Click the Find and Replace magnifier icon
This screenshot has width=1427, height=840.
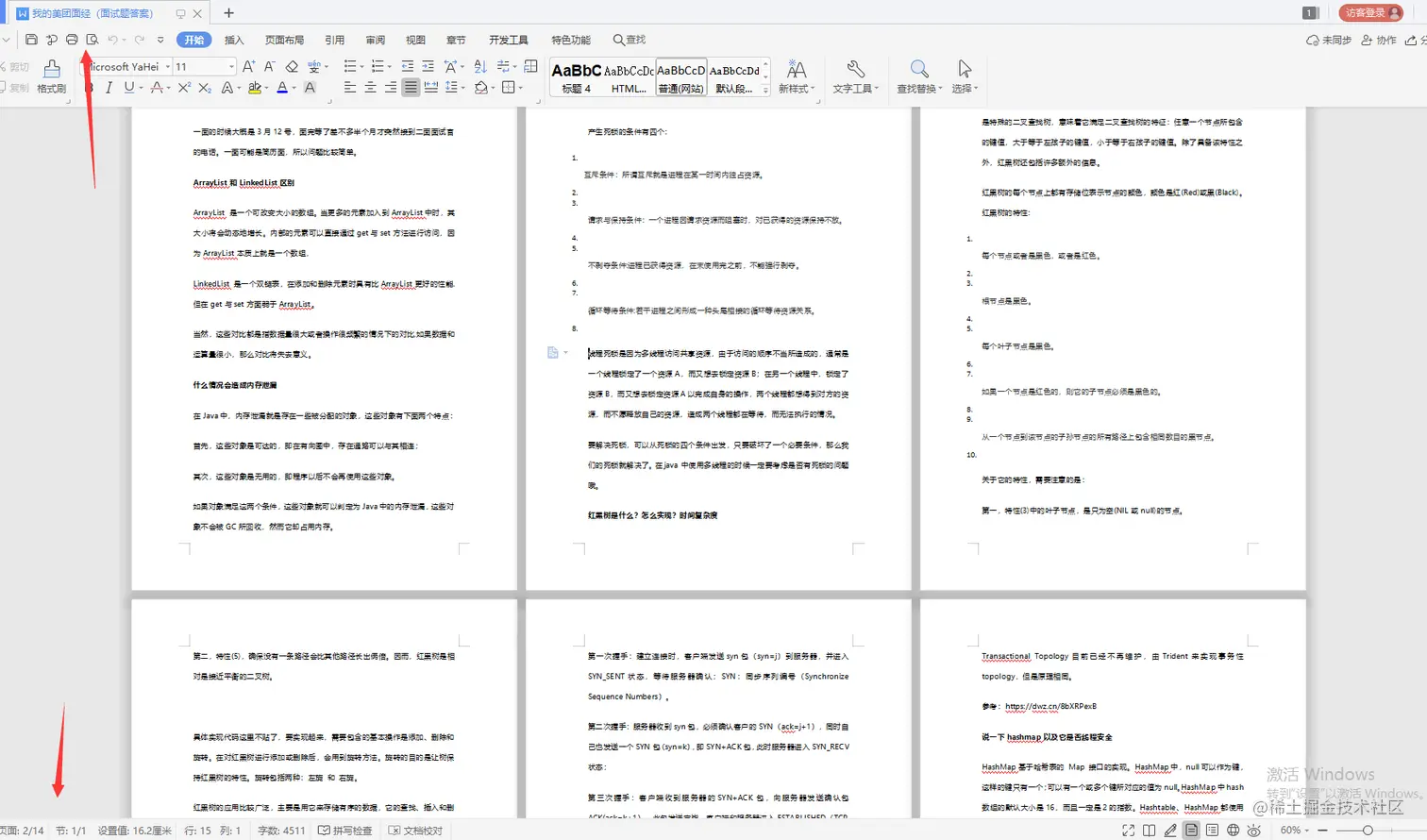click(x=918, y=69)
